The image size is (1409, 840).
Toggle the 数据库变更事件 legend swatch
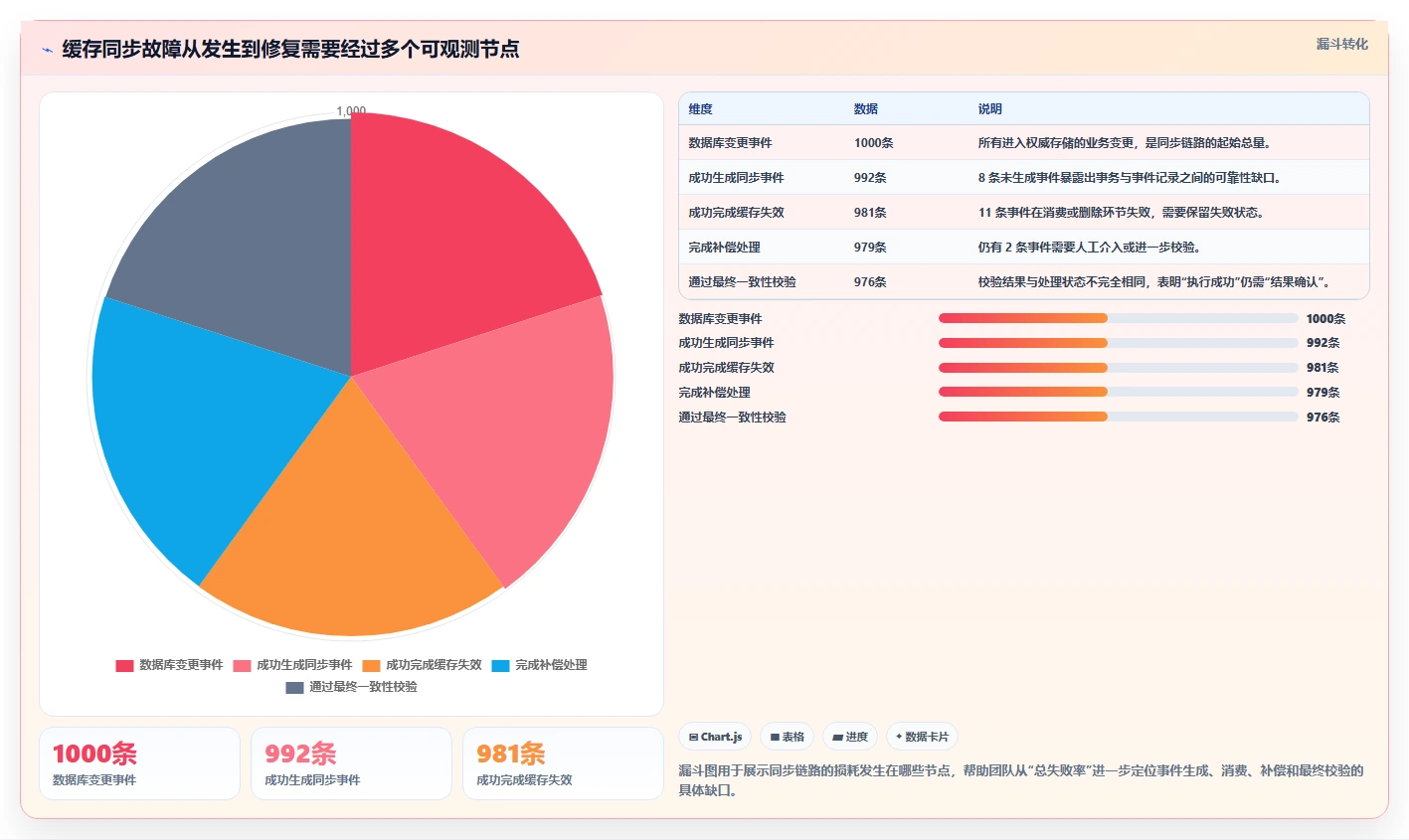pyautogui.click(x=124, y=666)
